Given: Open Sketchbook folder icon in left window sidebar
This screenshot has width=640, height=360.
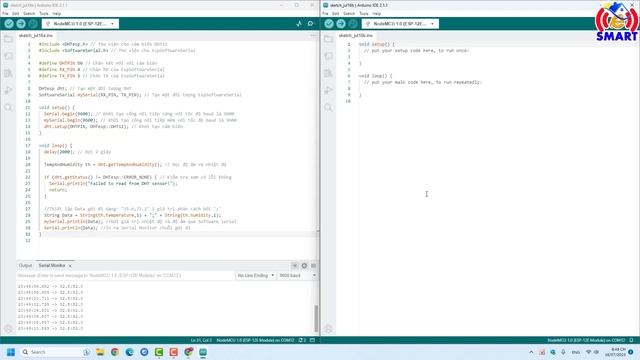Looking at the screenshot, I should coord(8,39).
